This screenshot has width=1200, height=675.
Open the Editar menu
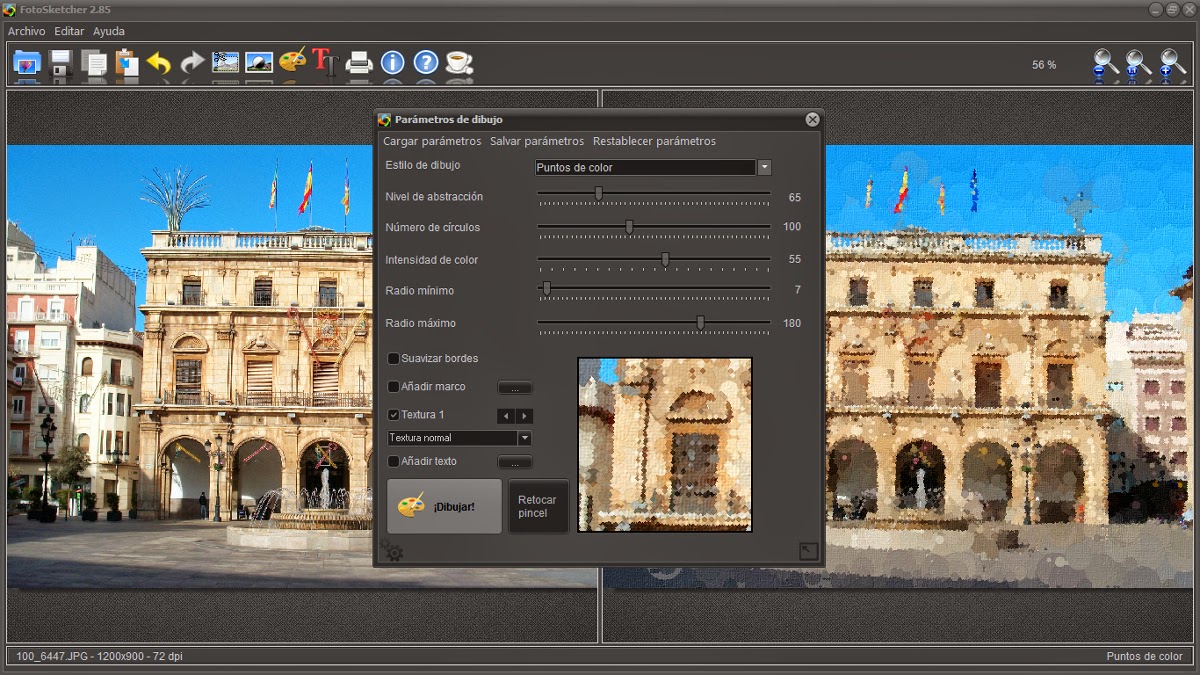point(69,32)
